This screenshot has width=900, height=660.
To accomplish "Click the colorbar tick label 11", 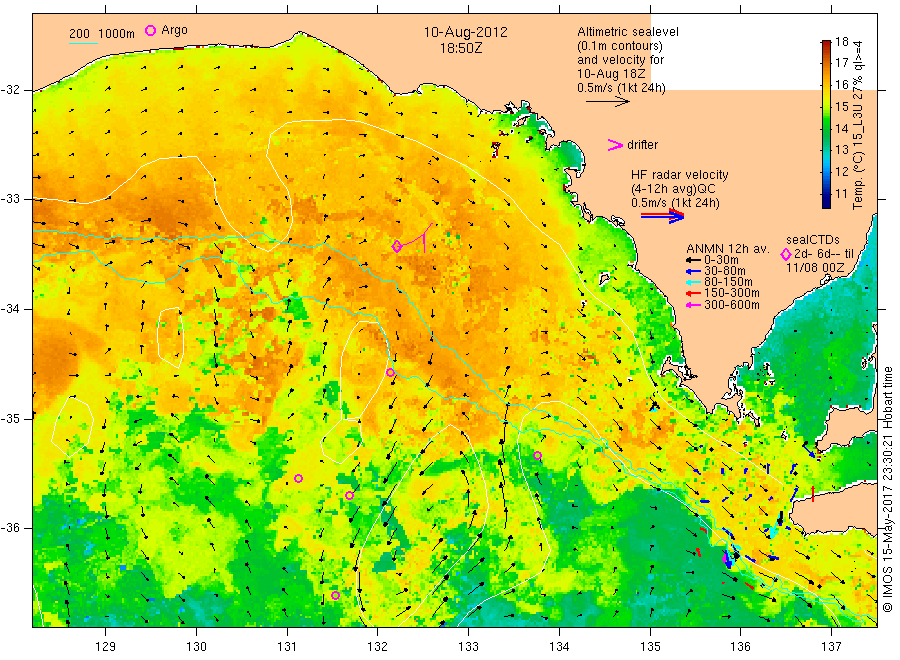I will pos(841,193).
